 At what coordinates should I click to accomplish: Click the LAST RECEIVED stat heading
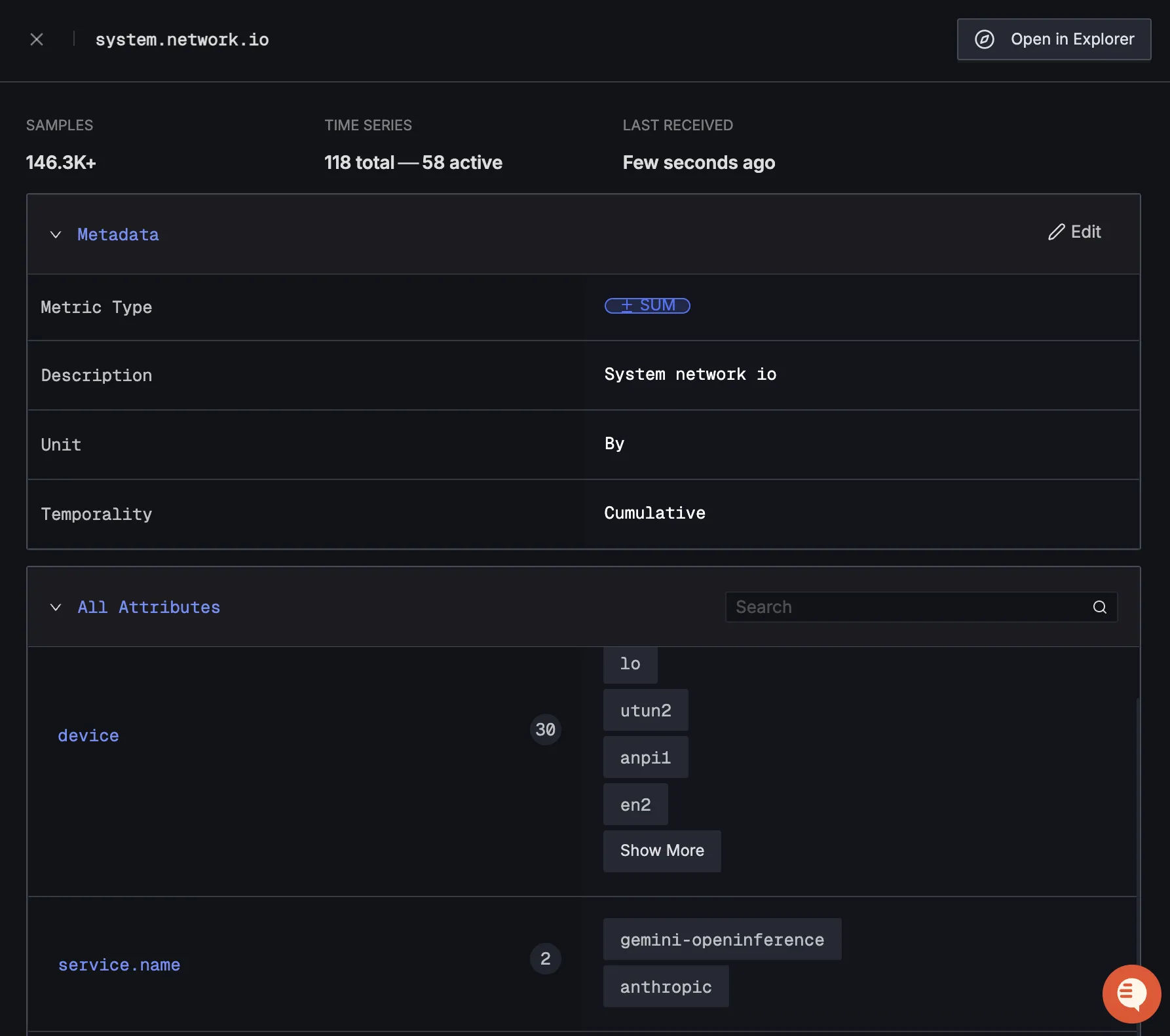point(677,125)
